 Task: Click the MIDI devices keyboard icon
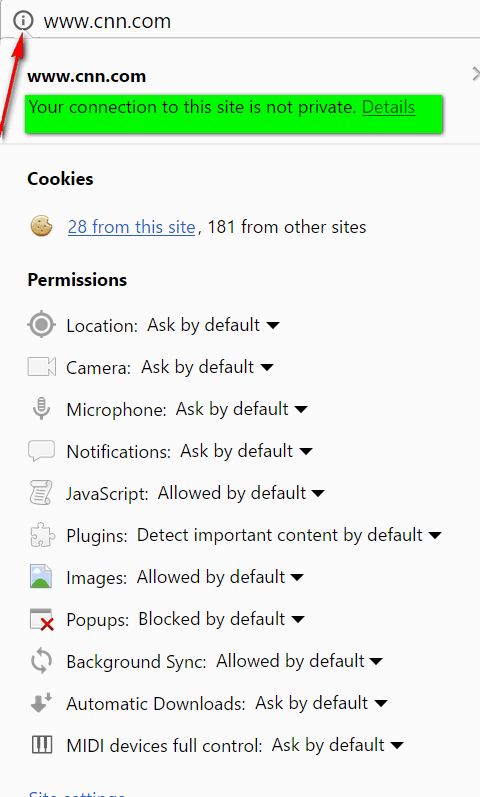pos(42,745)
